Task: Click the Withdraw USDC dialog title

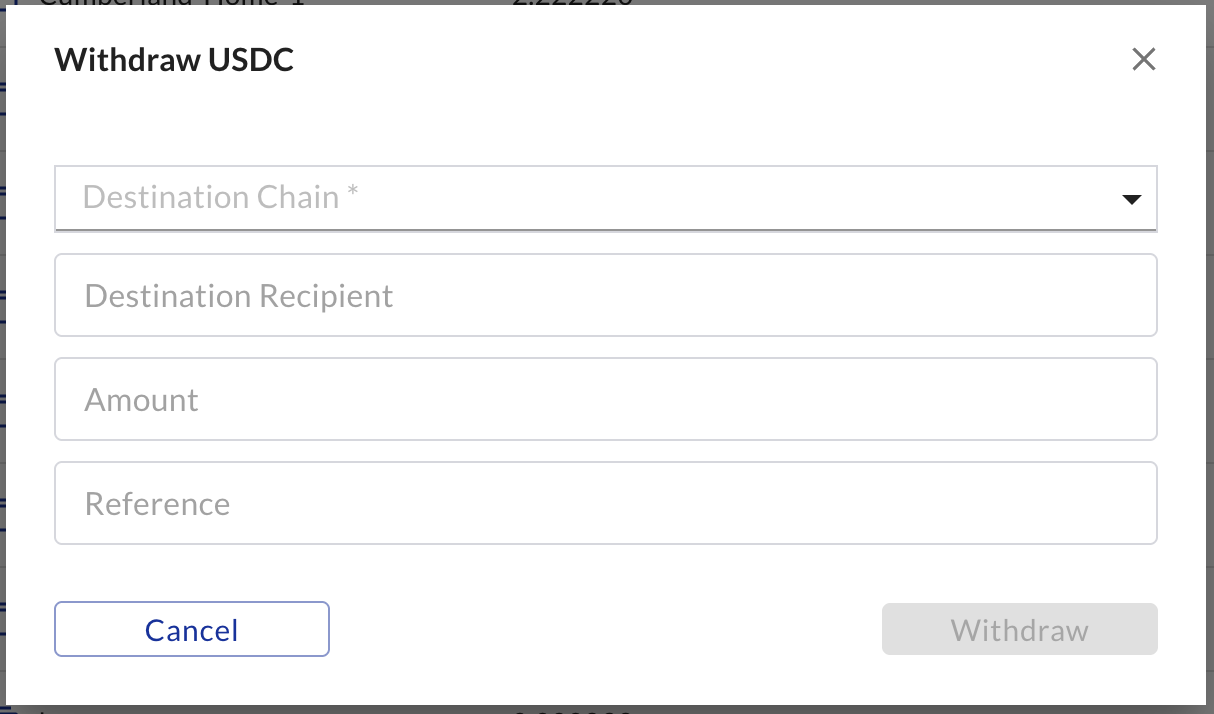Action: [x=174, y=60]
